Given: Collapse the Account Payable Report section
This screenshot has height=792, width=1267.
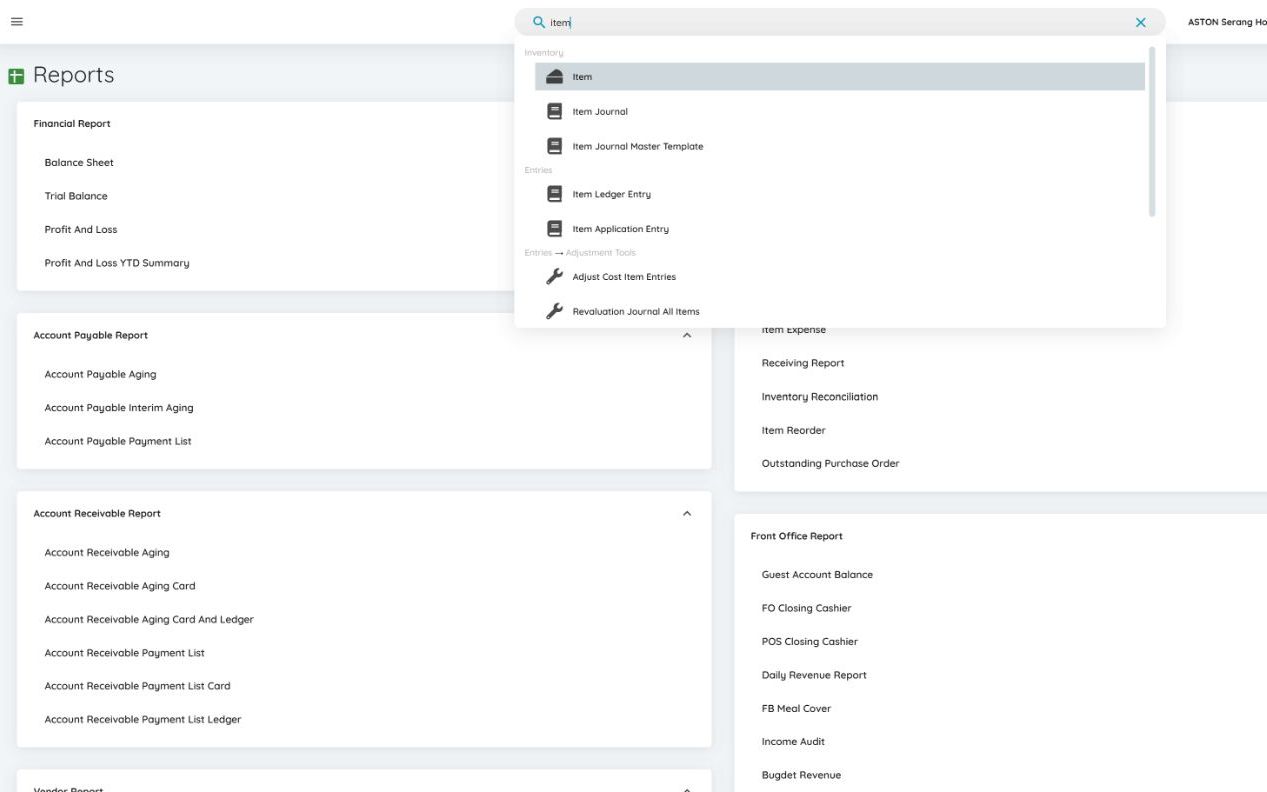Looking at the screenshot, I should pyautogui.click(x=687, y=336).
